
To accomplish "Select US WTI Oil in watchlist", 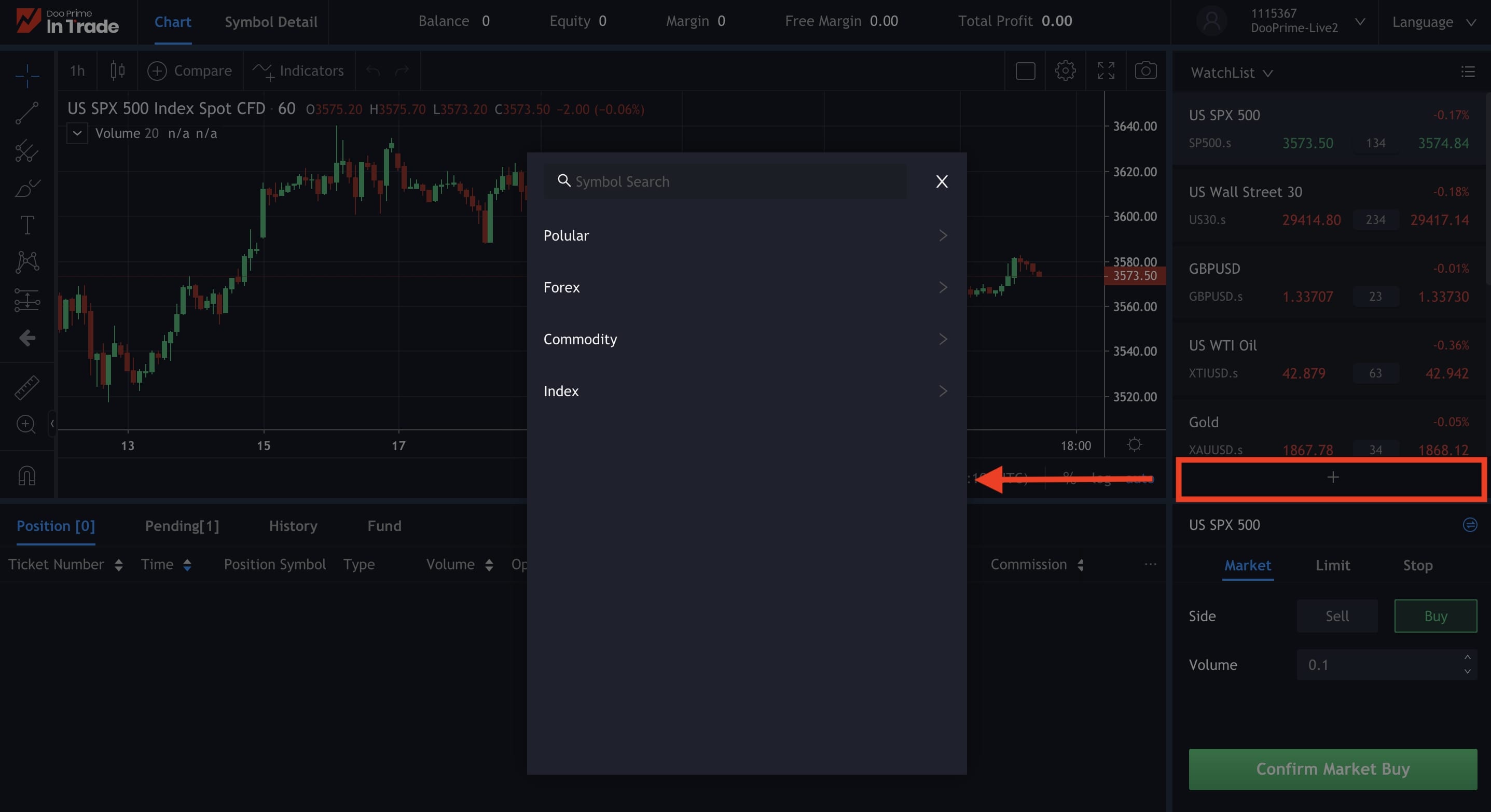I will tap(1328, 359).
